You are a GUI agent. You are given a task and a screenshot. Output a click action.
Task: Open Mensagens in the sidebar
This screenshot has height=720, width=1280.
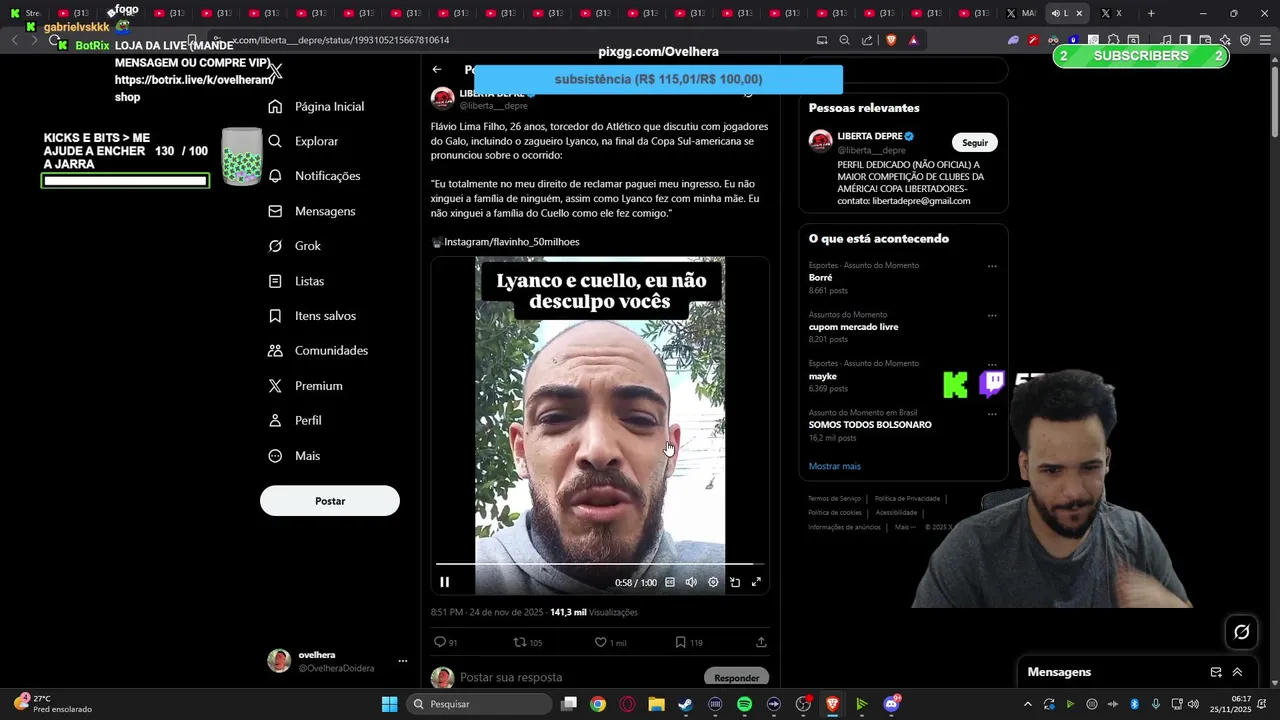coord(312,211)
